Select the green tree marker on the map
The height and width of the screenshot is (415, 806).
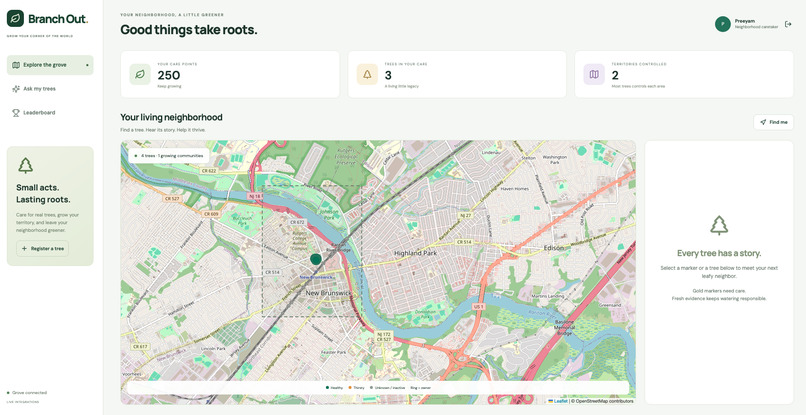[x=316, y=259]
